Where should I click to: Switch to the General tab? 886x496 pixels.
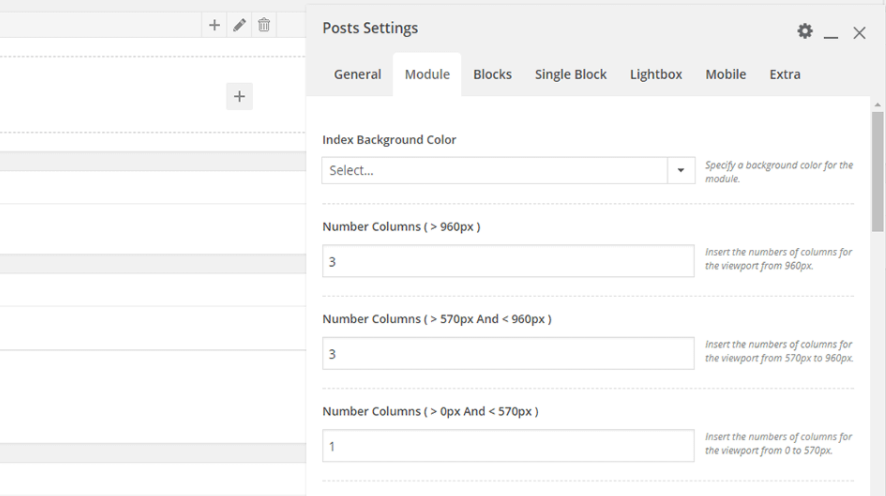(357, 74)
